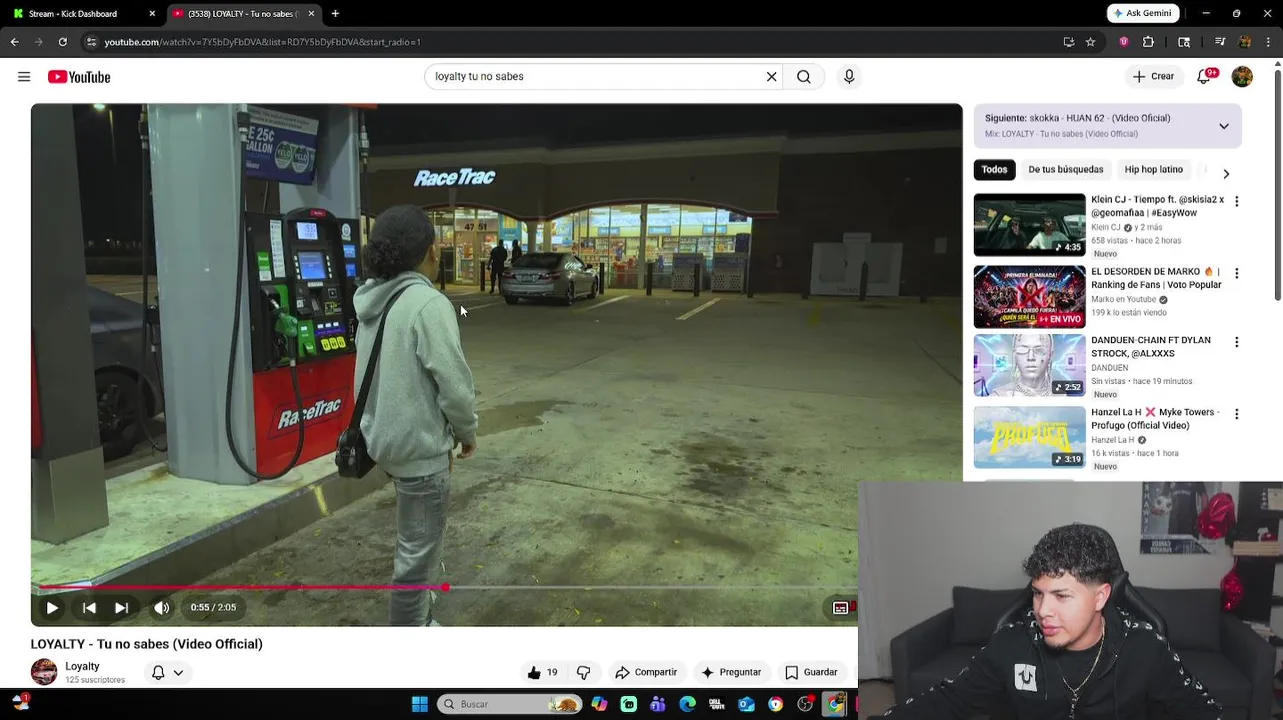Skip to the next video

tap(121, 607)
